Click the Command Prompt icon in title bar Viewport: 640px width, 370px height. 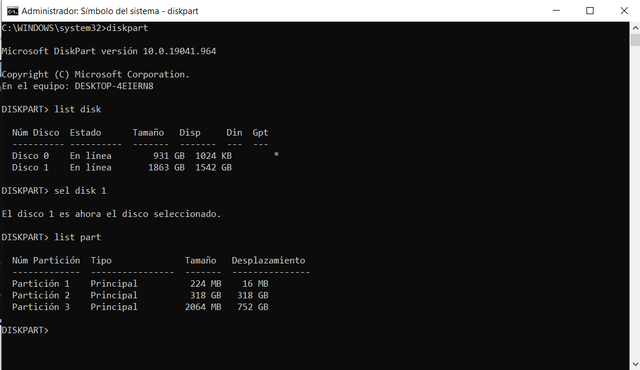pos(13,11)
